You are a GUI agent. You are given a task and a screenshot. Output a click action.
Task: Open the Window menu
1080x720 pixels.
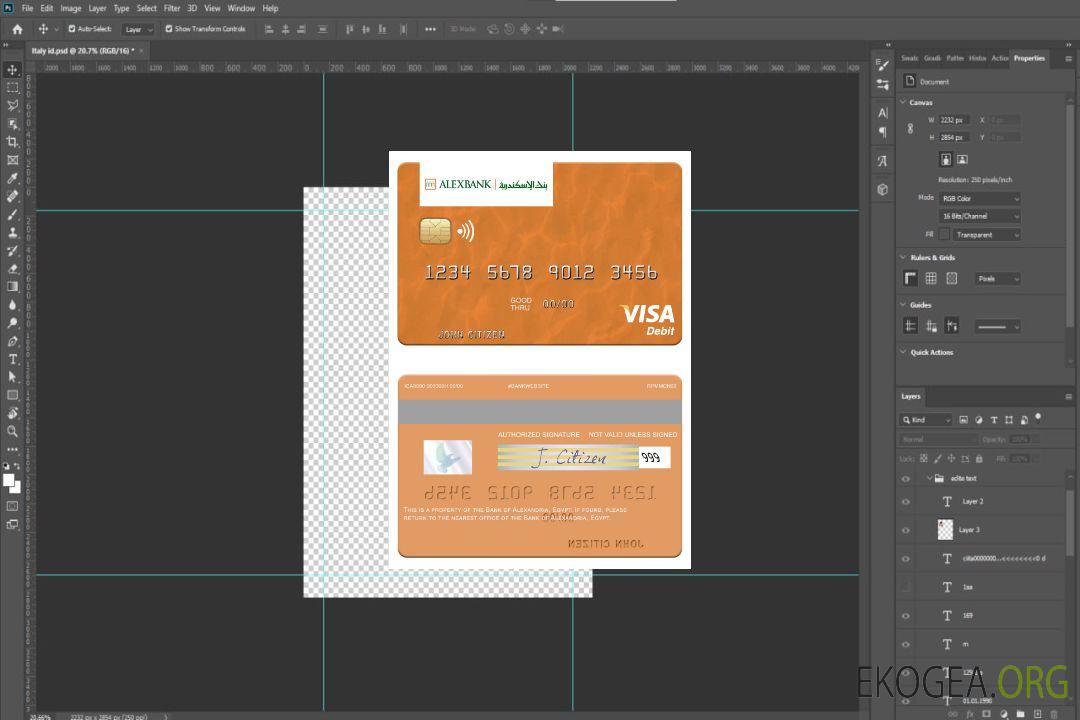coord(241,8)
